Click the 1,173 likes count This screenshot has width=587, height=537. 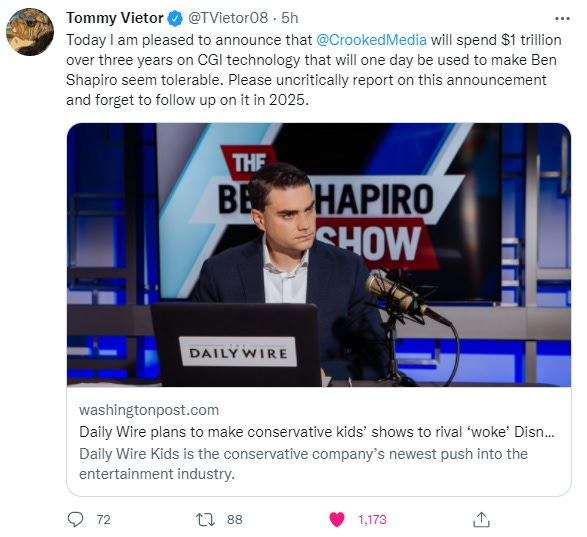point(372,519)
